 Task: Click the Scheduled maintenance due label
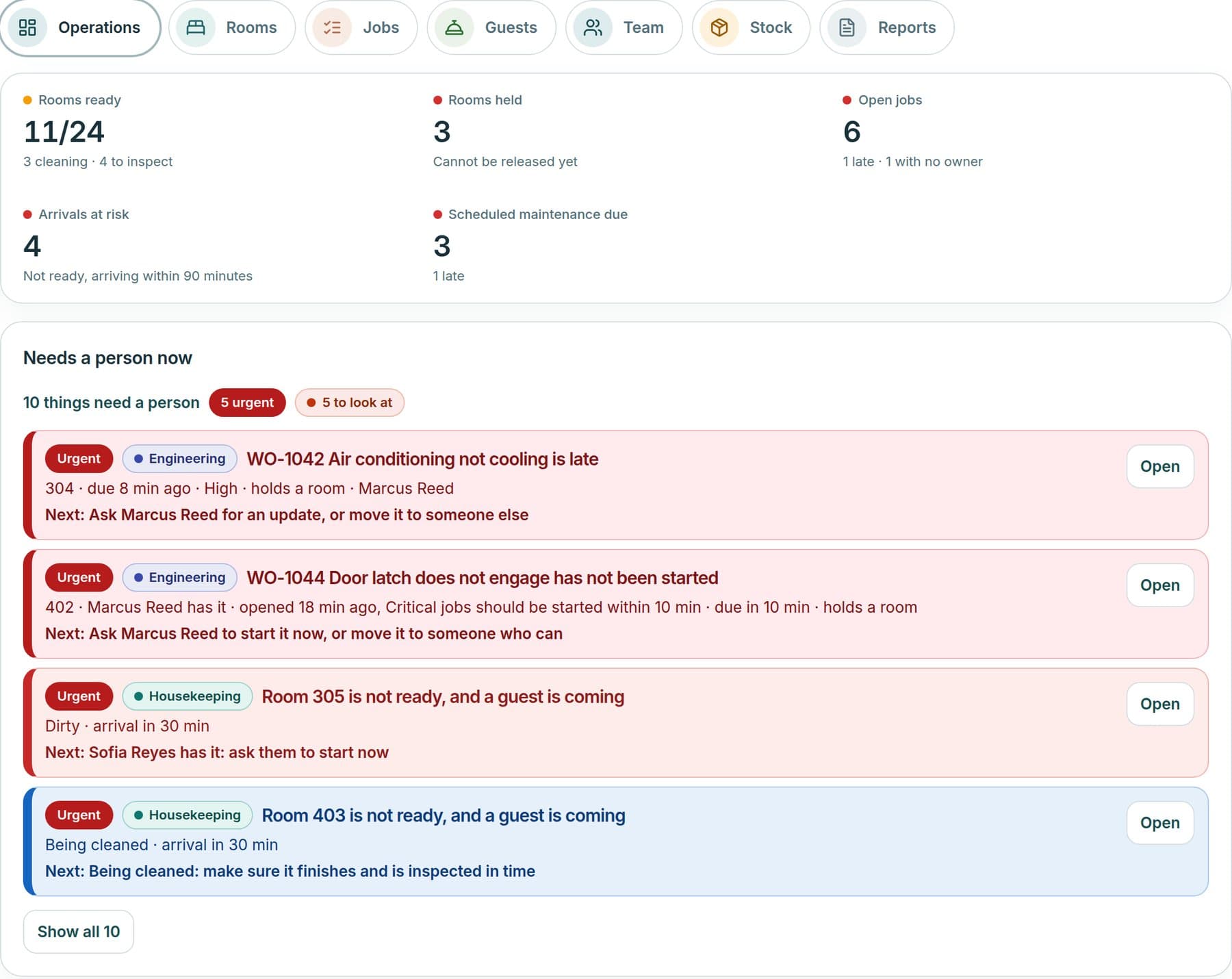click(x=538, y=214)
